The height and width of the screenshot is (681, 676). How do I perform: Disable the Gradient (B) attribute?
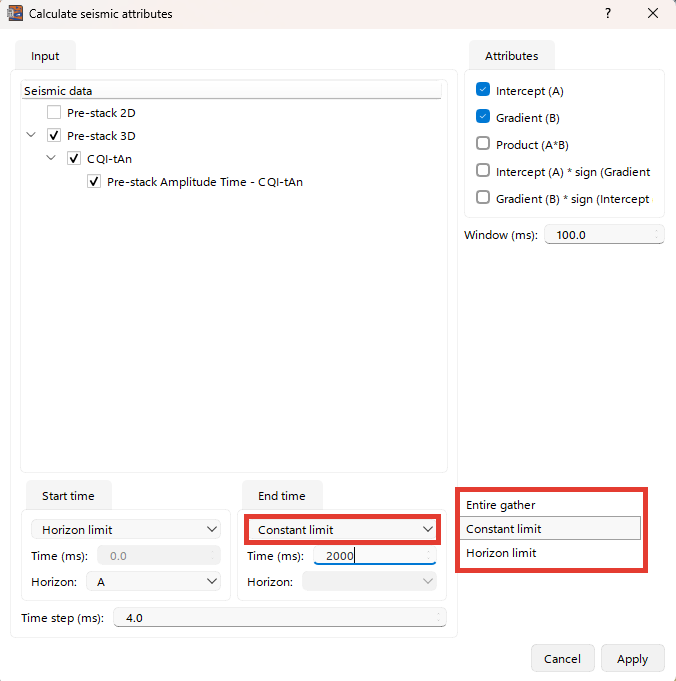(x=483, y=116)
